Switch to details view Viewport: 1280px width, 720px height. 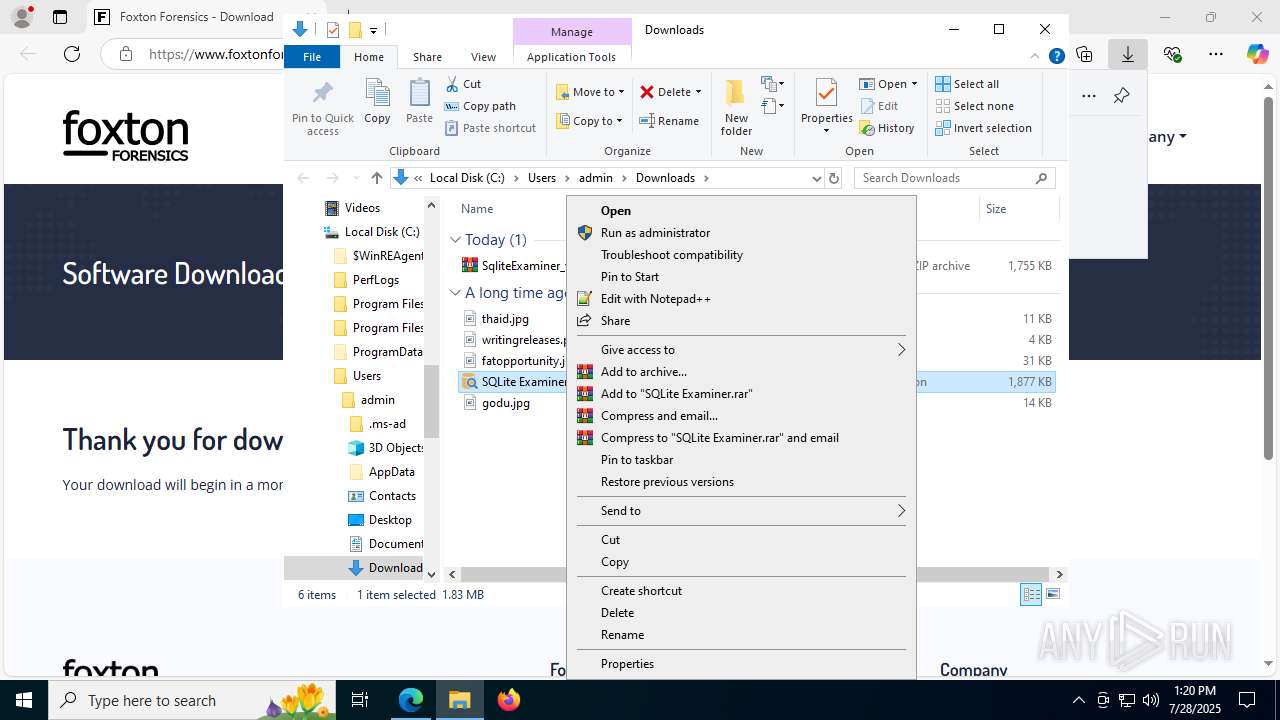coord(1031,595)
